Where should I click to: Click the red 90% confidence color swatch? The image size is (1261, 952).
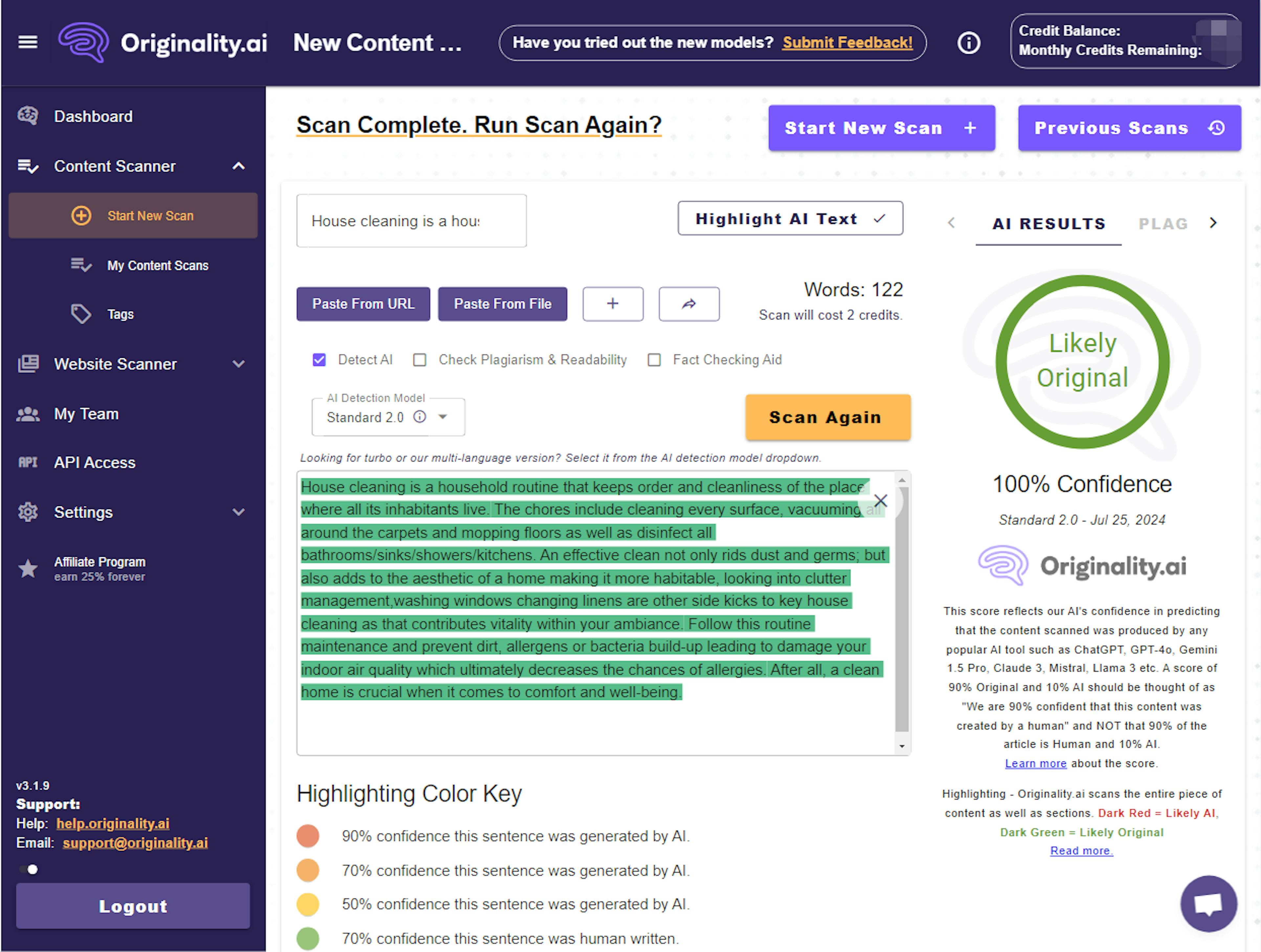(308, 836)
